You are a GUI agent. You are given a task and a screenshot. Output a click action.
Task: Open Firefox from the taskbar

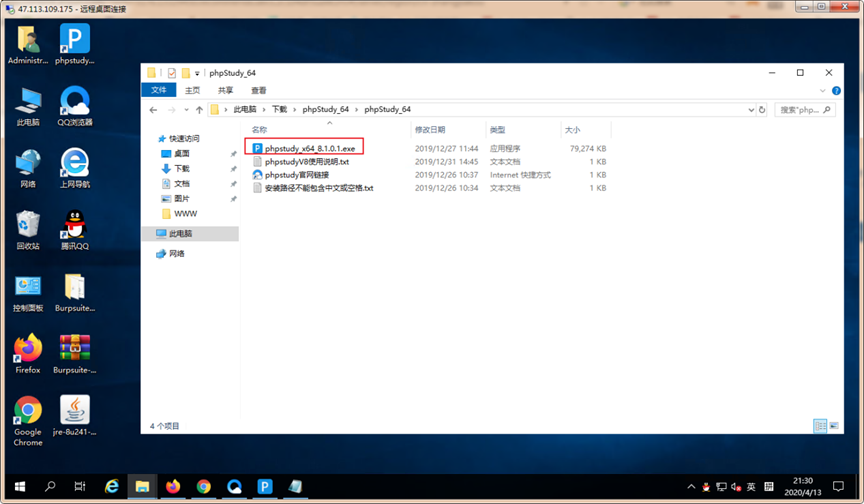(x=173, y=486)
